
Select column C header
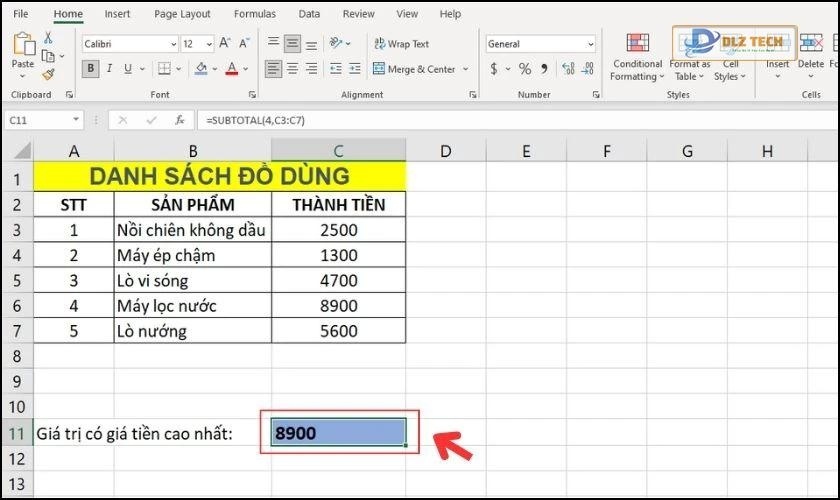pos(338,151)
